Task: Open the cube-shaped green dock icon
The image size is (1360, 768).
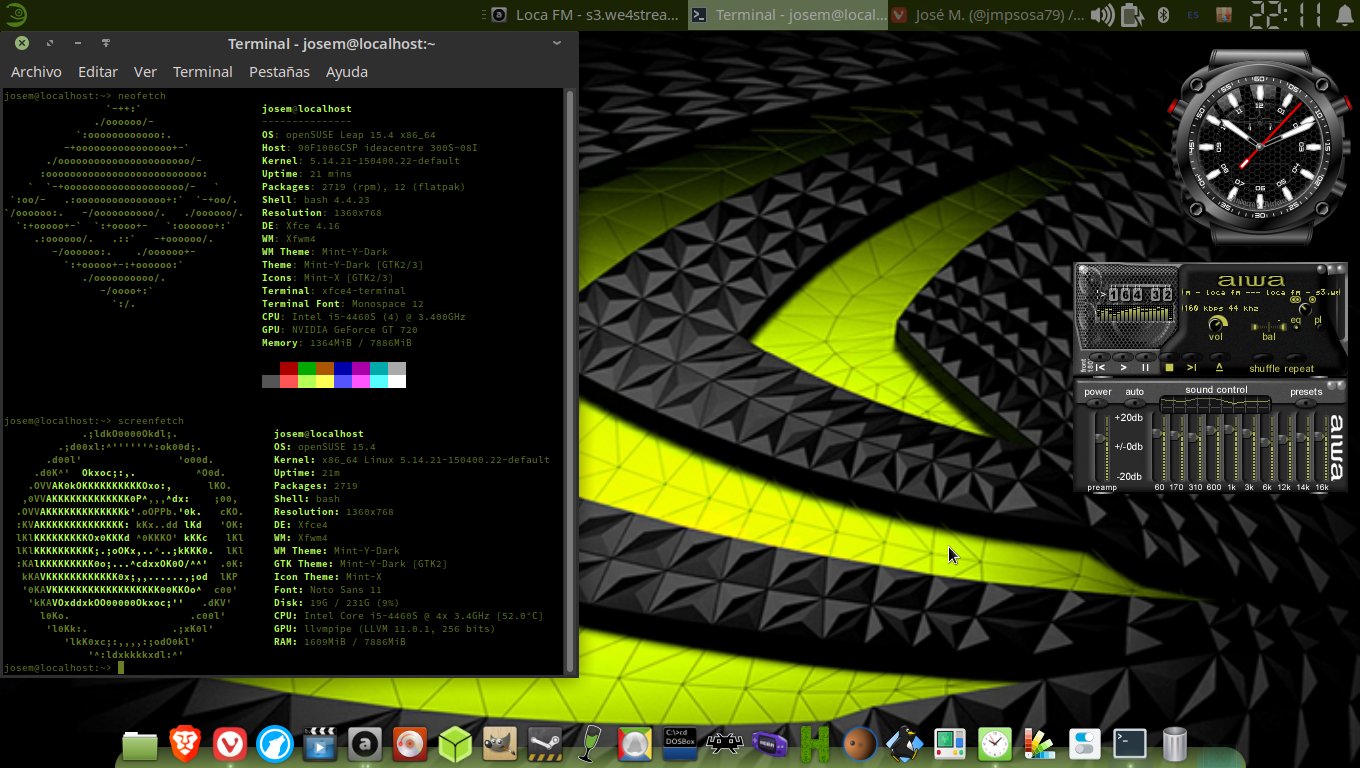Action: [x=455, y=744]
